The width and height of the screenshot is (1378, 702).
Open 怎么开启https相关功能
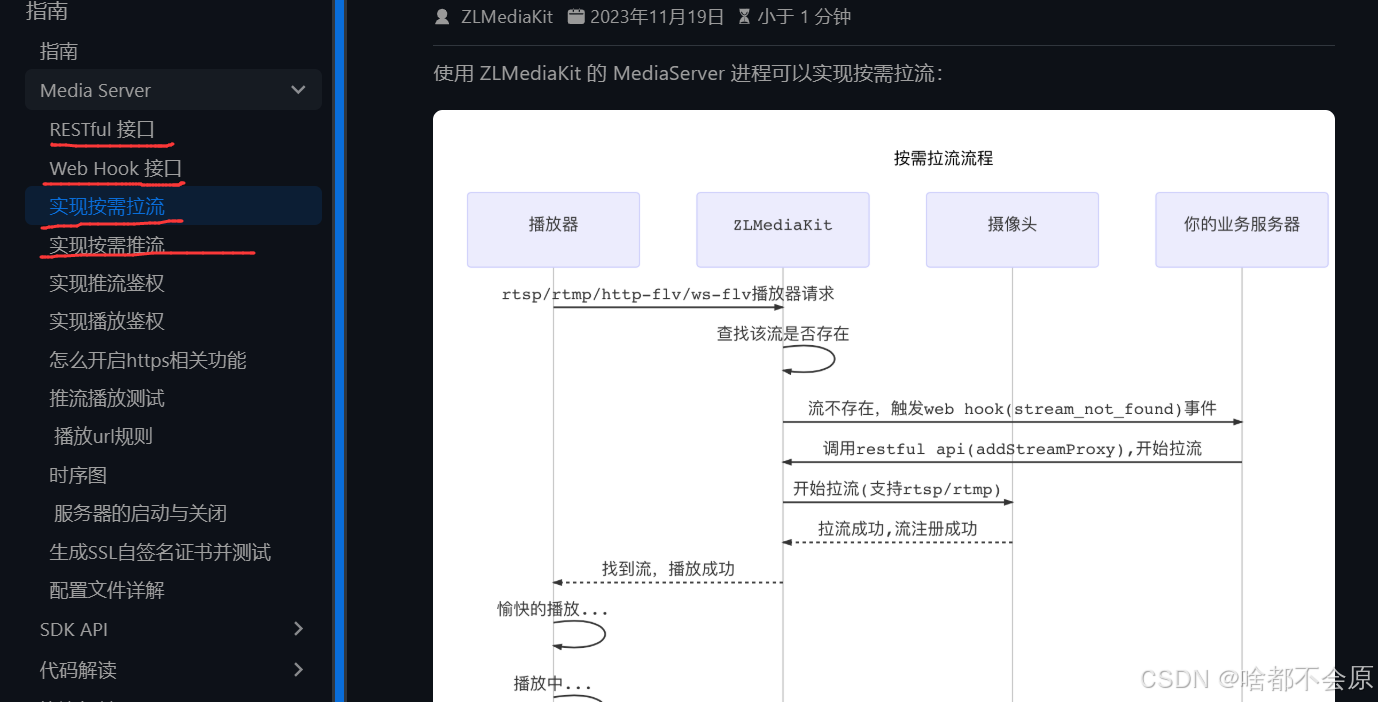(x=148, y=359)
